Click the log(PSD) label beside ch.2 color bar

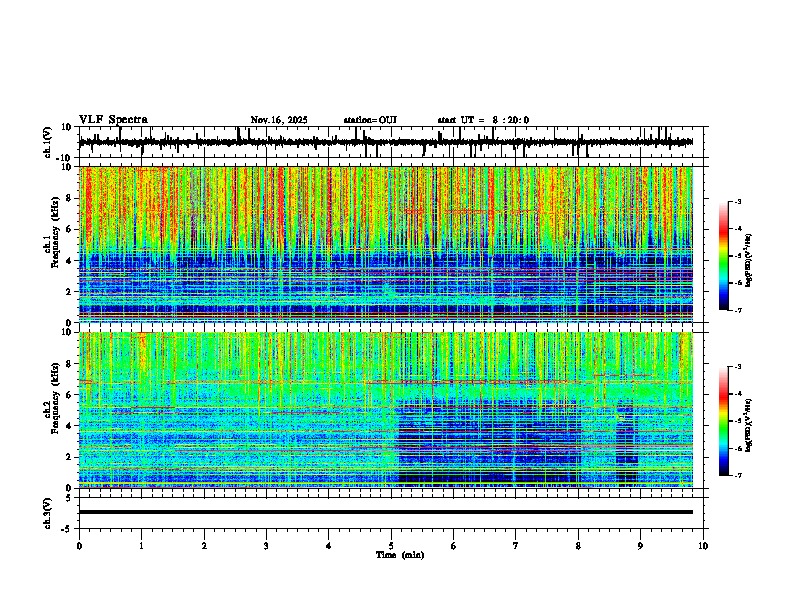point(748,425)
